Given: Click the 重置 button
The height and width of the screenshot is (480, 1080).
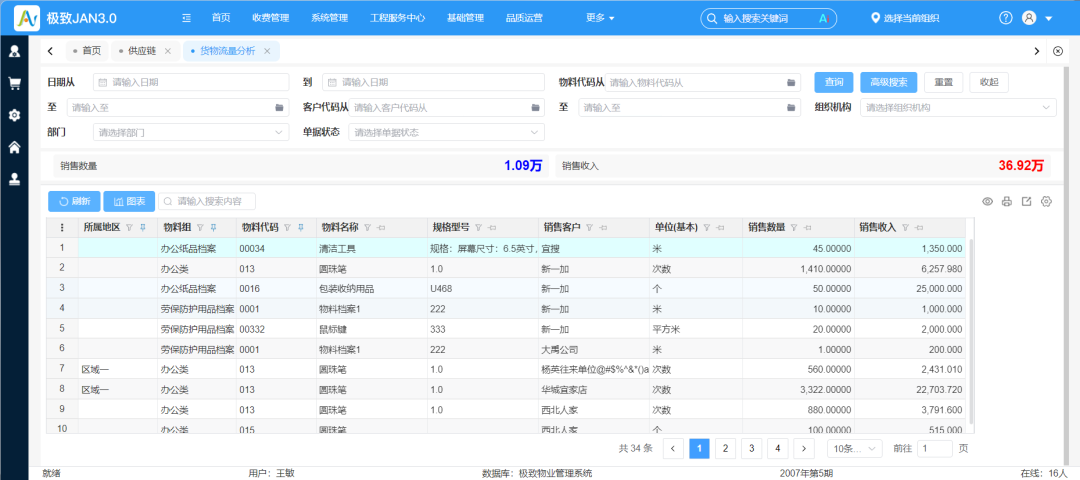Looking at the screenshot, I should [944, 83].
